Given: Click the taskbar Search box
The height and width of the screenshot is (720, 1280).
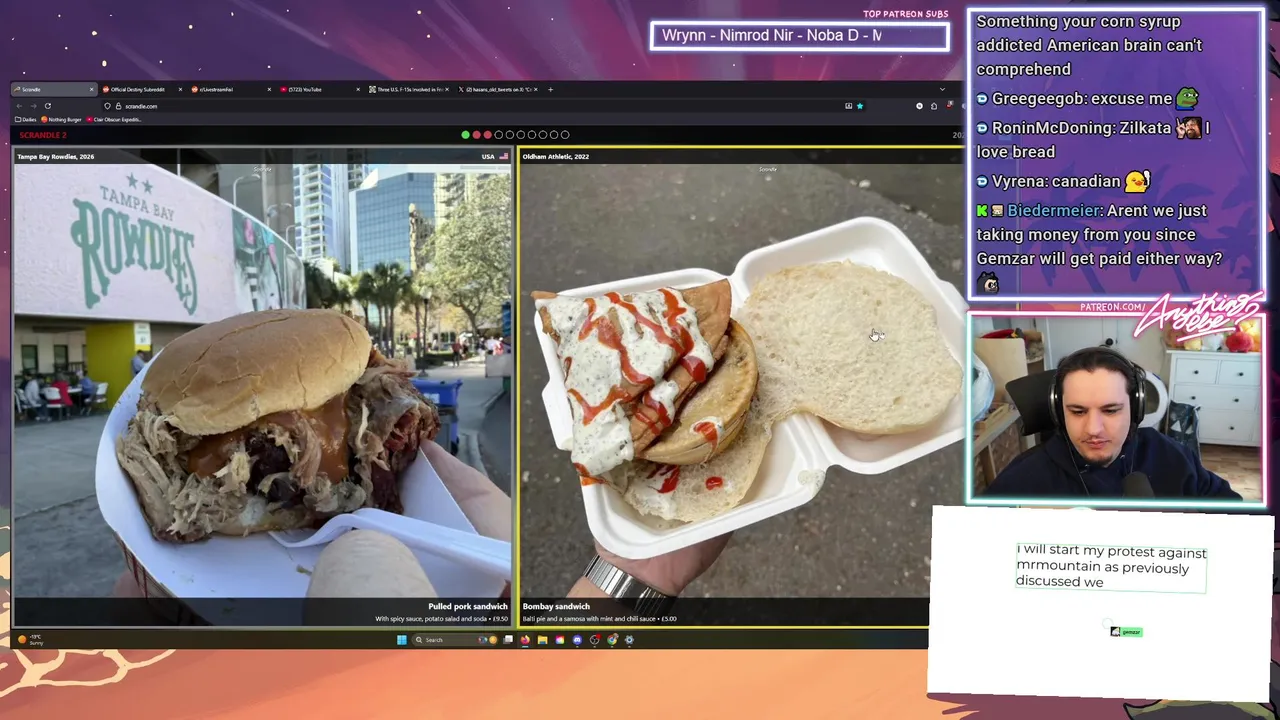Looking at the screenshot, I should pos(455,640).
